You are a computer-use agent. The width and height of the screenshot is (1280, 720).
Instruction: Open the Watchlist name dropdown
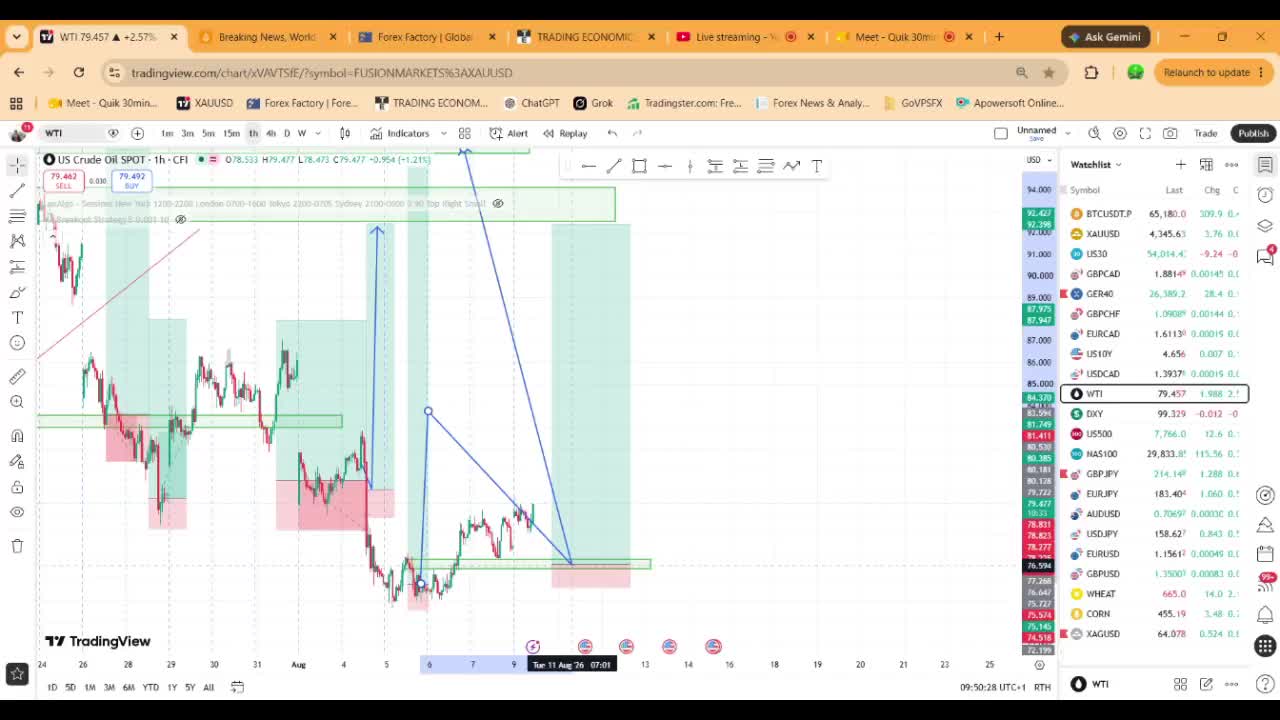pyautogui.click(x=1096, y=165)
